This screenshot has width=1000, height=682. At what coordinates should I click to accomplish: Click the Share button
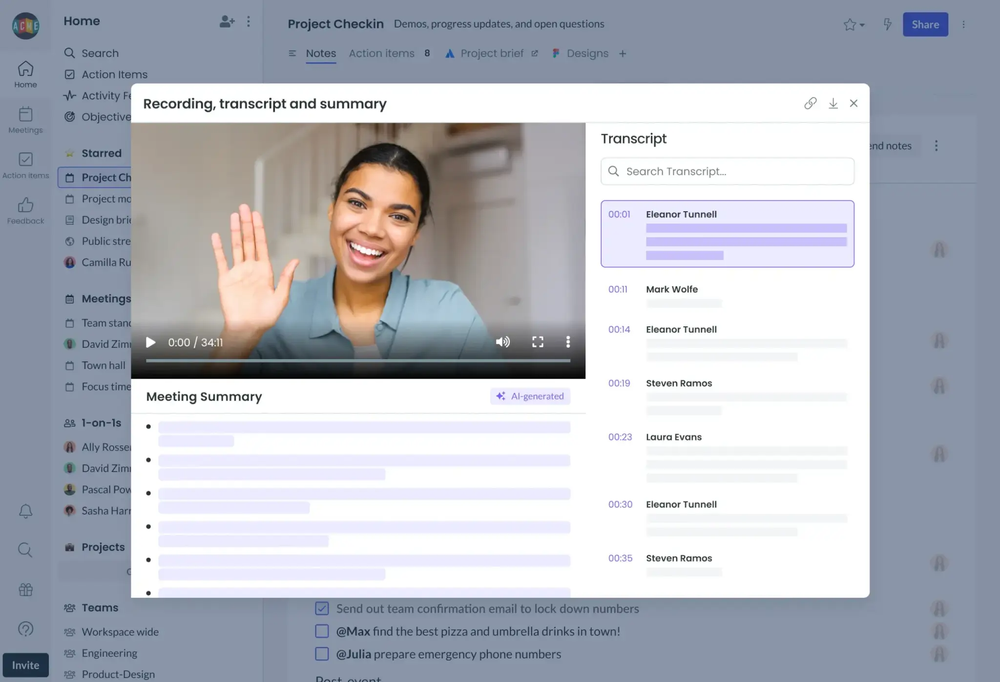[x=925, y=24]
